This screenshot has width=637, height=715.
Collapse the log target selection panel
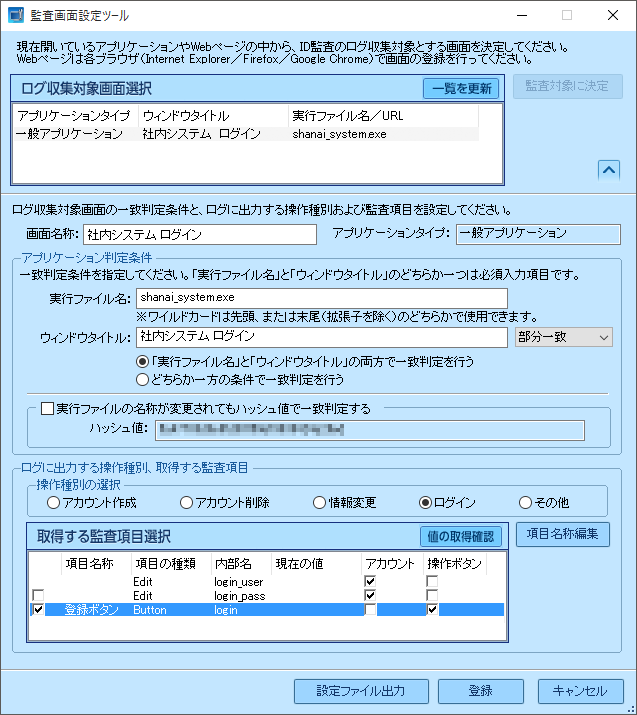pyautogui.click(x=609, y=171)
